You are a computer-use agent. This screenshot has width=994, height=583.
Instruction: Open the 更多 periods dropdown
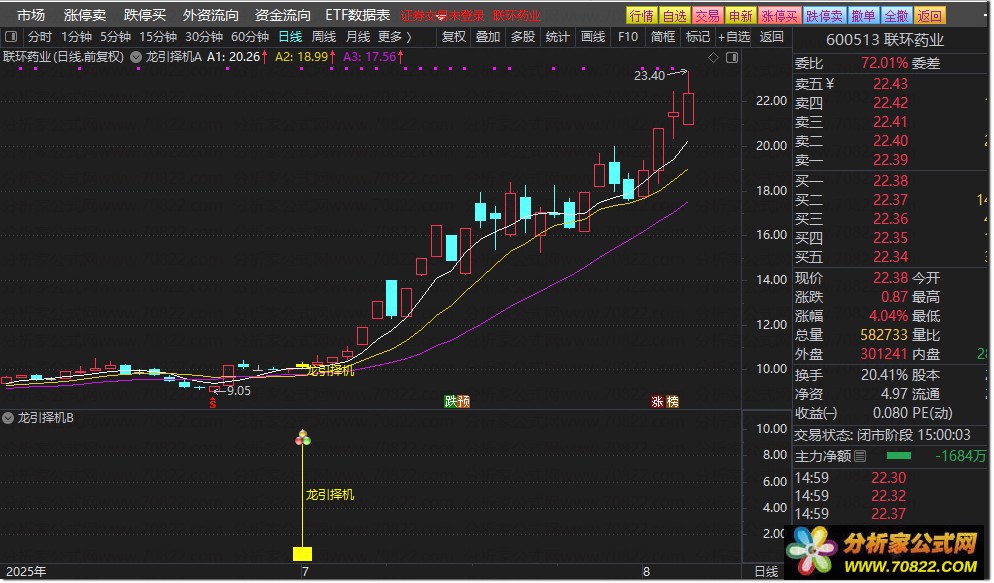[x=394, y=37]
